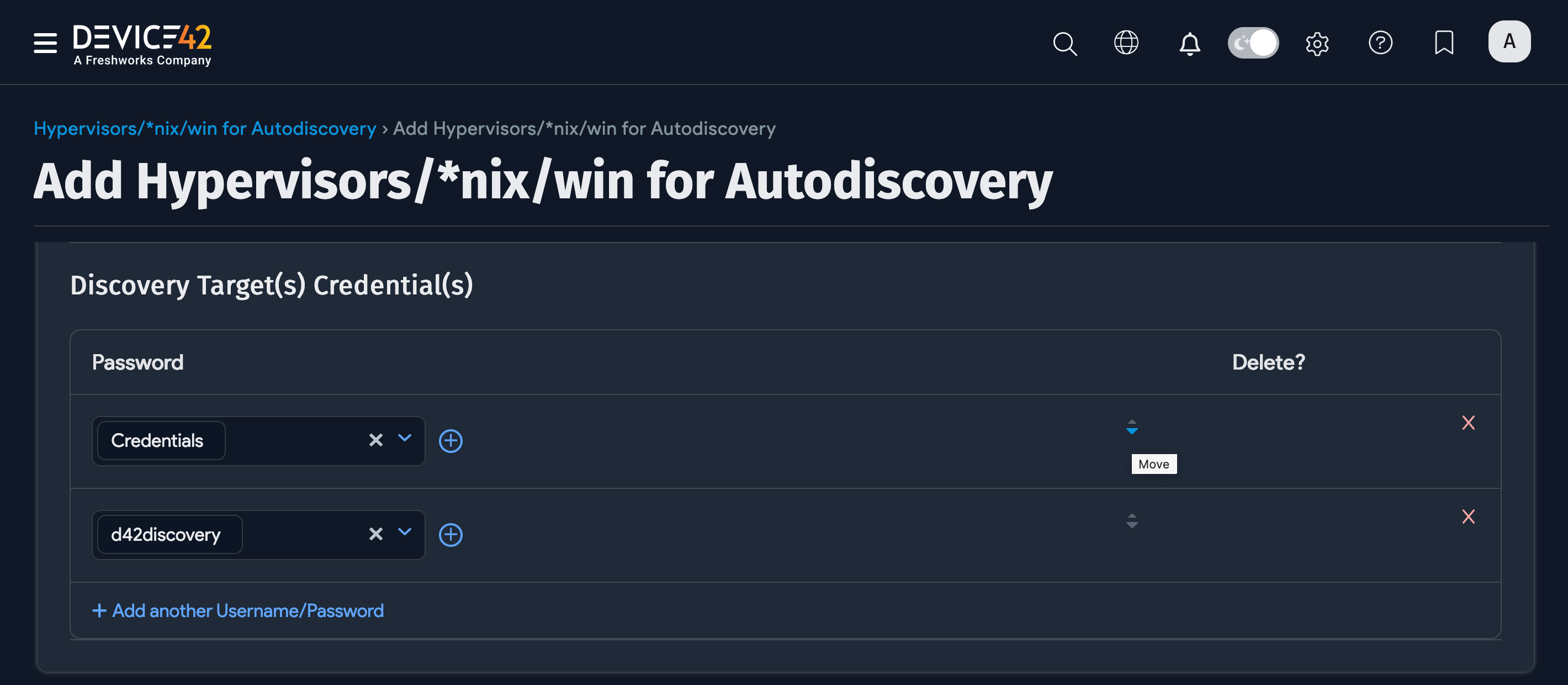Add new password beside d42discovery field
1568x685 pixels.
[451, 535]
